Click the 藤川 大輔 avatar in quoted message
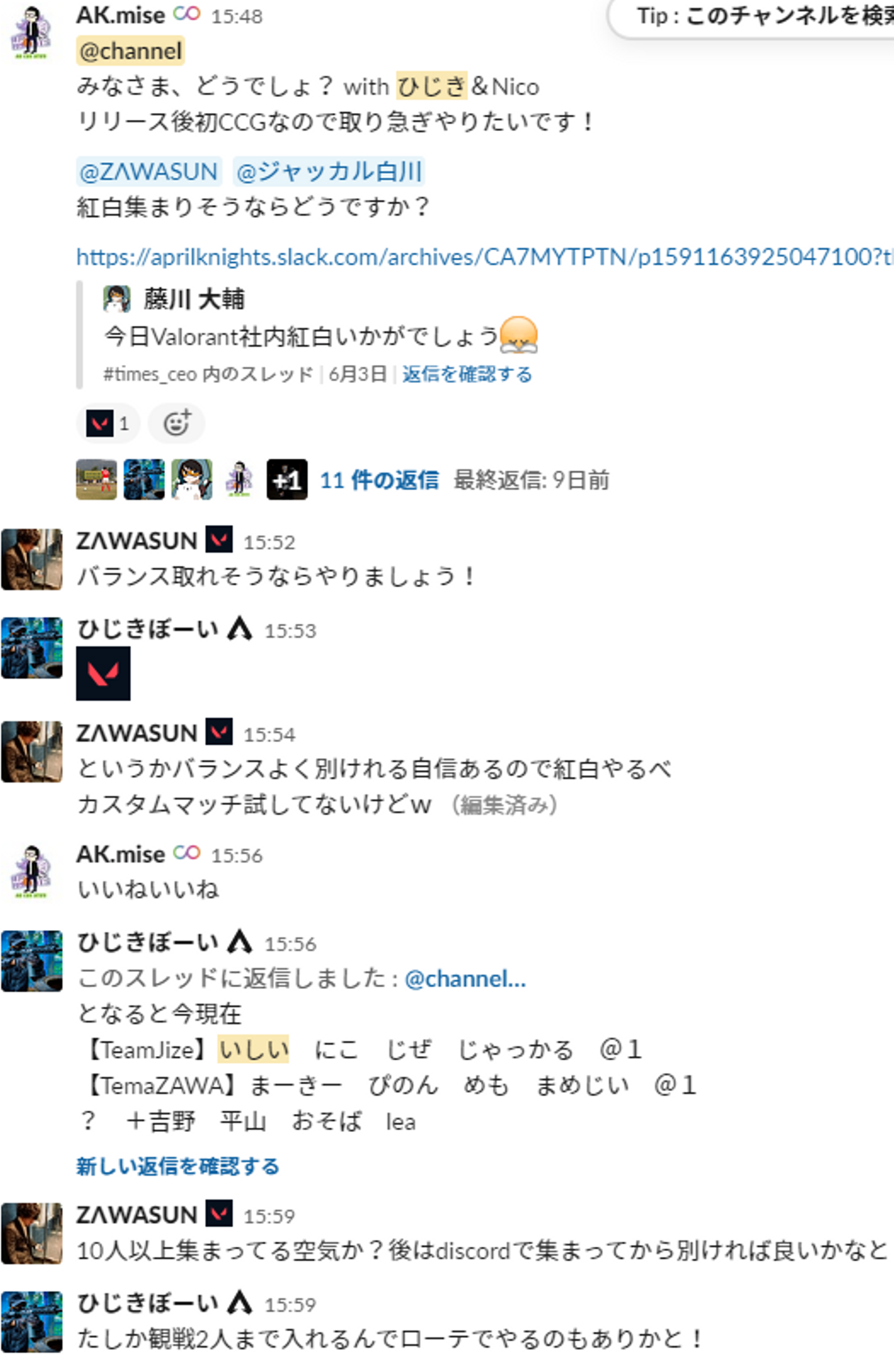 117,299
